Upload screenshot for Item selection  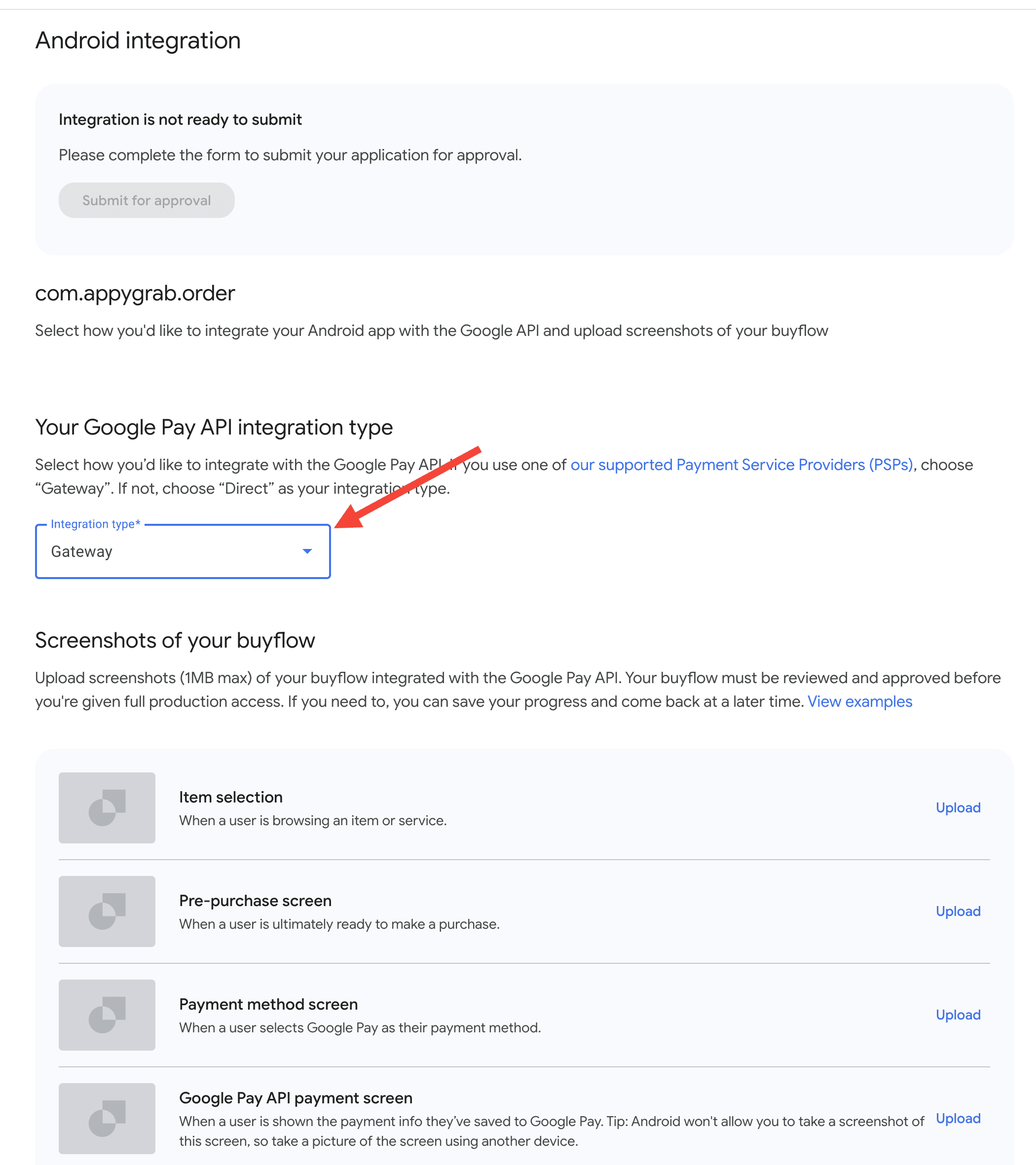[959, 807]
